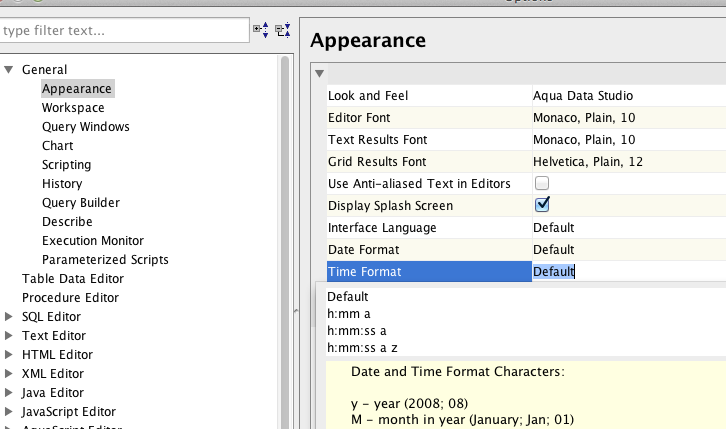Select the General tree label
This screenshot has height=429, width=726.
pos(44,69)
